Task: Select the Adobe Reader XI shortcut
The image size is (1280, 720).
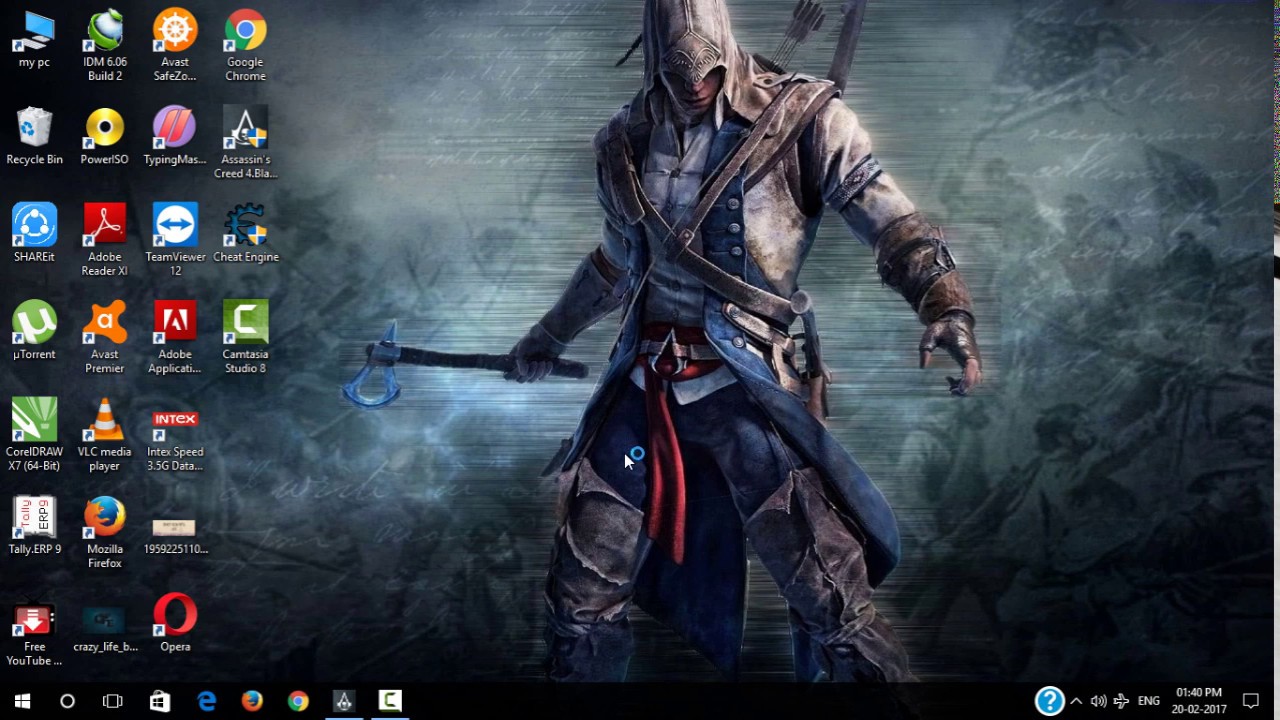Action: (x=105, y=241)
